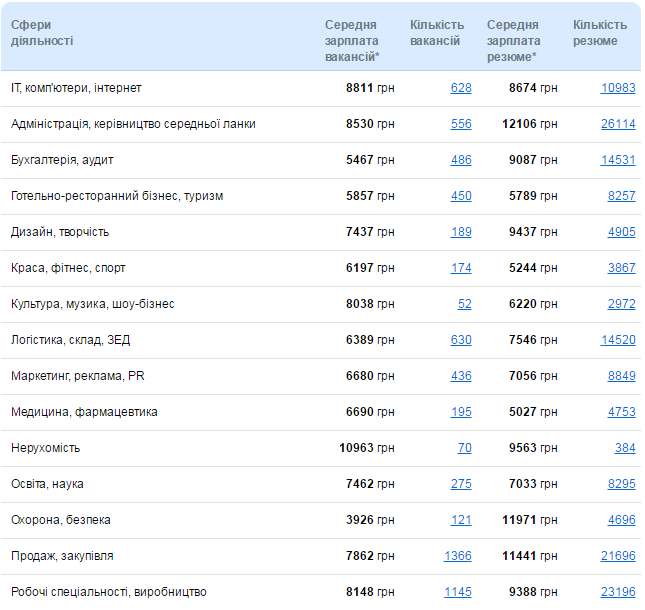
Task: Click the 384 resumes link for Нерухомість
Action: tap(625, 448)
